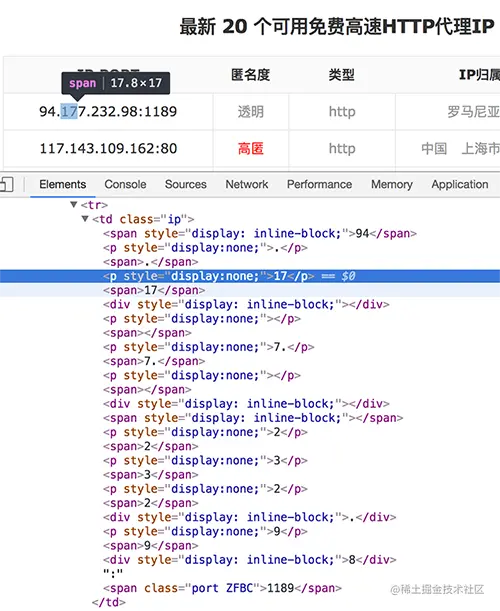Viewport: 500px width, 611px height.
Task: Select the ":" text node row
Action: (x=113, y=574)
